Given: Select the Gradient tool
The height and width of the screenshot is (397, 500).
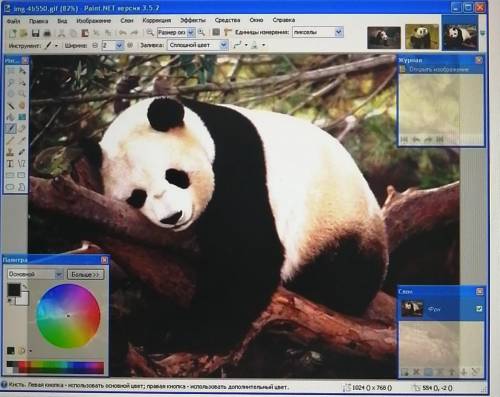Looking at the screenshot, I should pos(22,117).
